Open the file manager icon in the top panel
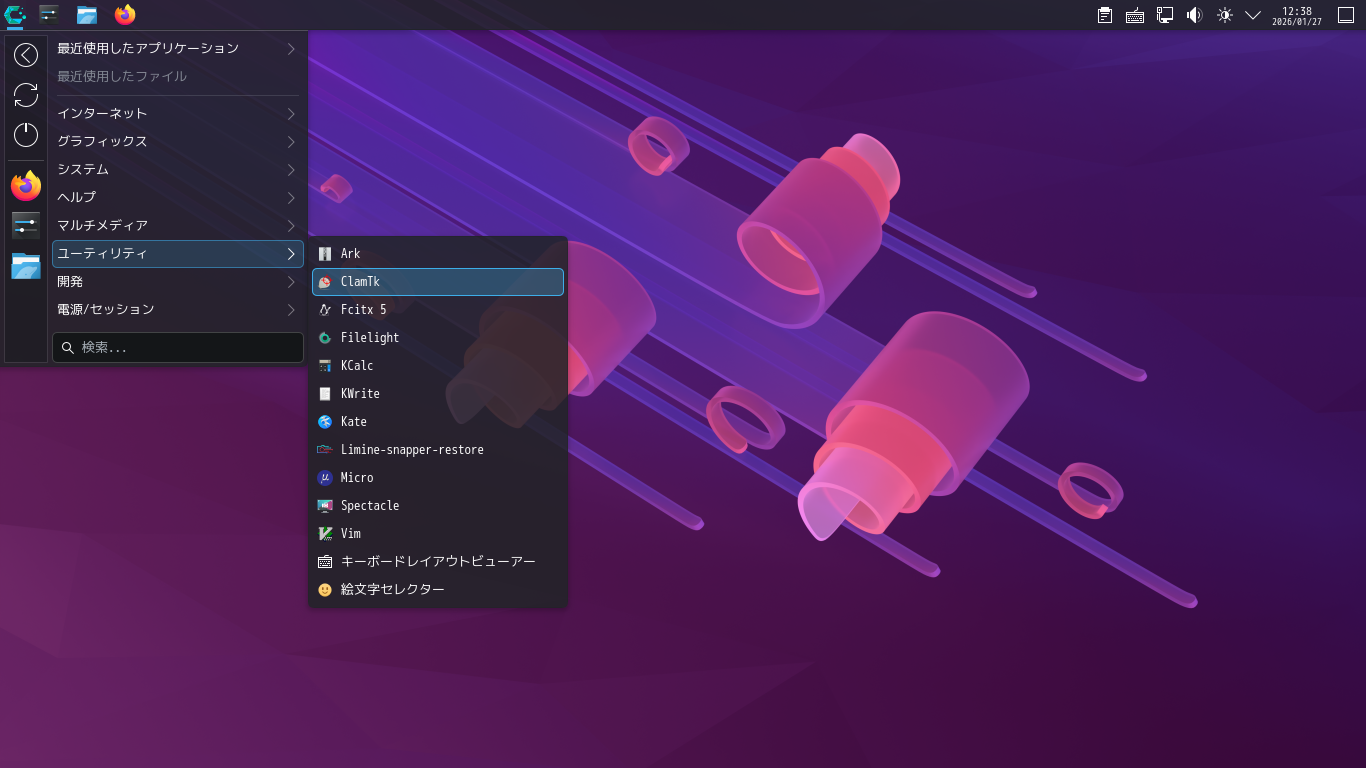Screen dimensions: 1366x768 tap(87, 14)
